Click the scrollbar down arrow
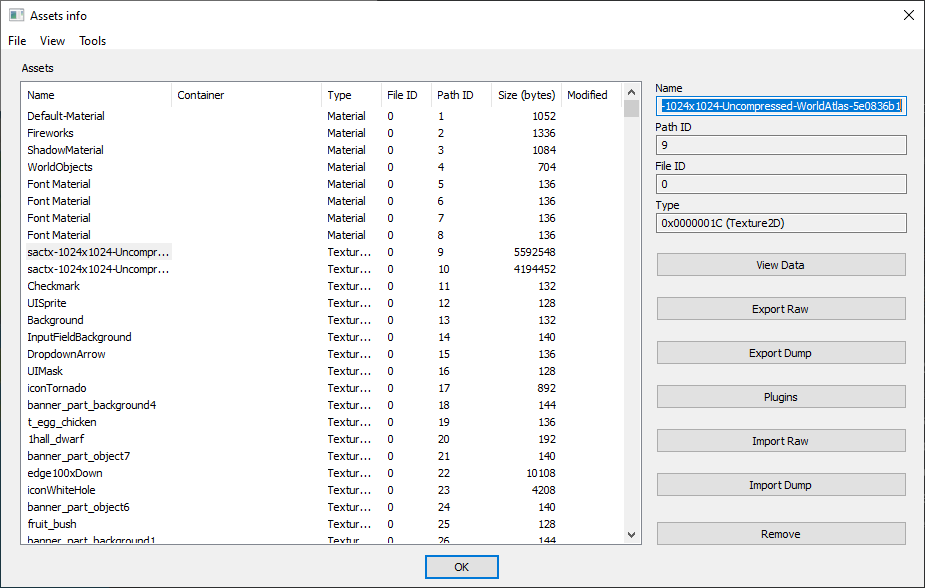925x588 pixels. coord(631,535)
